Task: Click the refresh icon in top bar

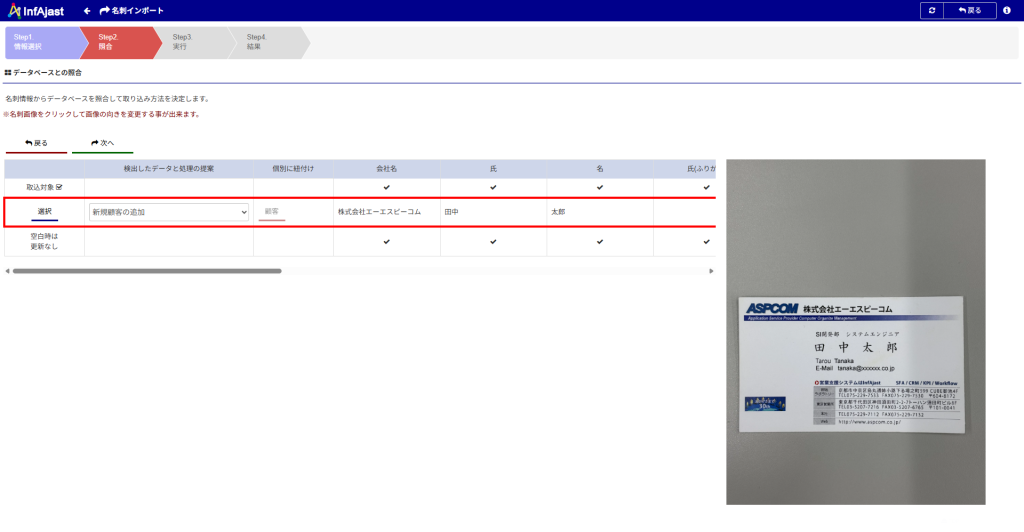Action: coord(931,10)
